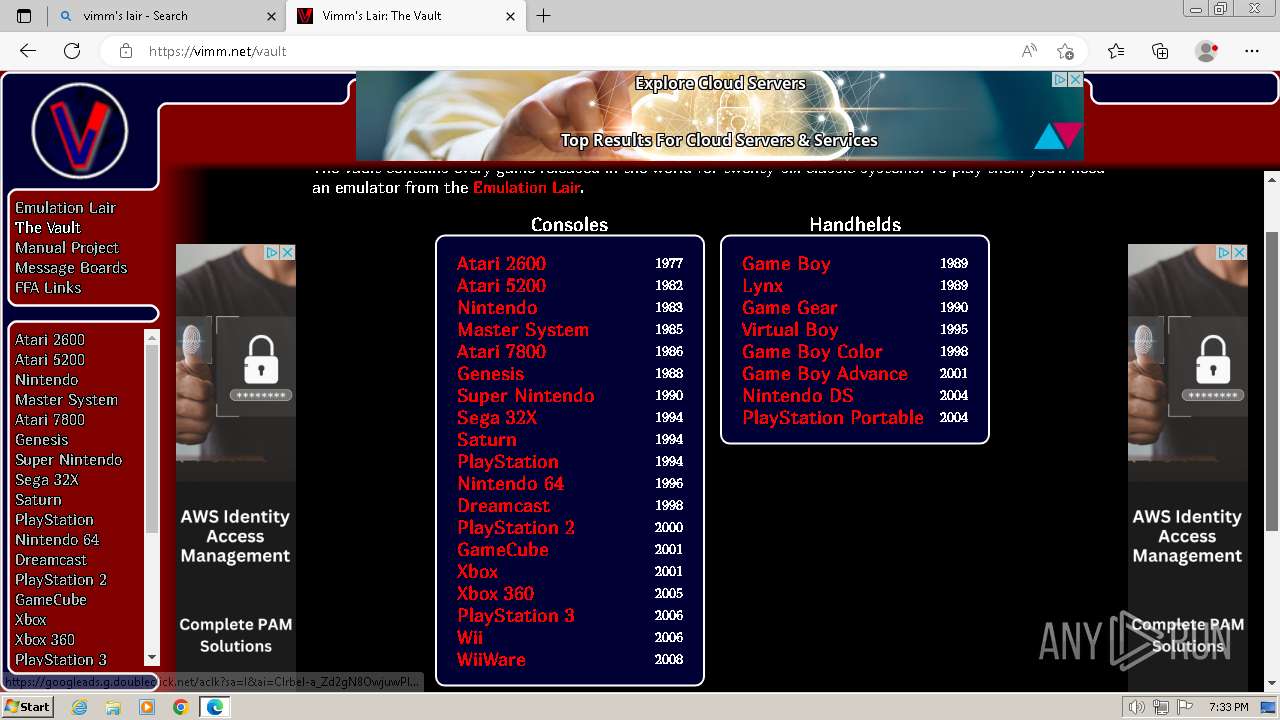This screenshot has width=1280, height=720.
Task: Click the page vertical scrollbar thumb
Action: [1272, 380]
